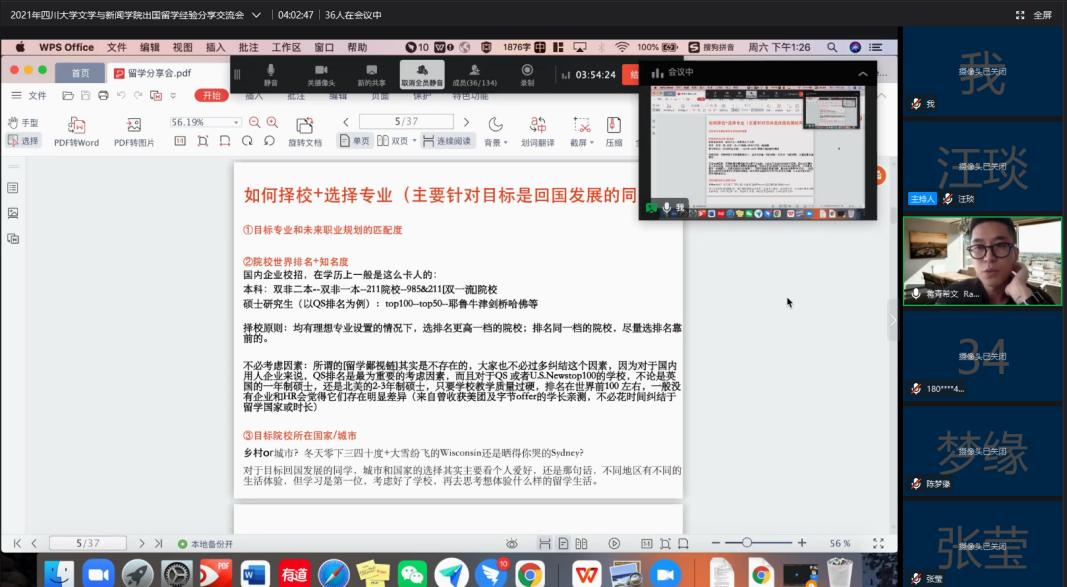Select the 手型 hand tool
Viewport: 1067px width, 587px height.
(22, 122)
